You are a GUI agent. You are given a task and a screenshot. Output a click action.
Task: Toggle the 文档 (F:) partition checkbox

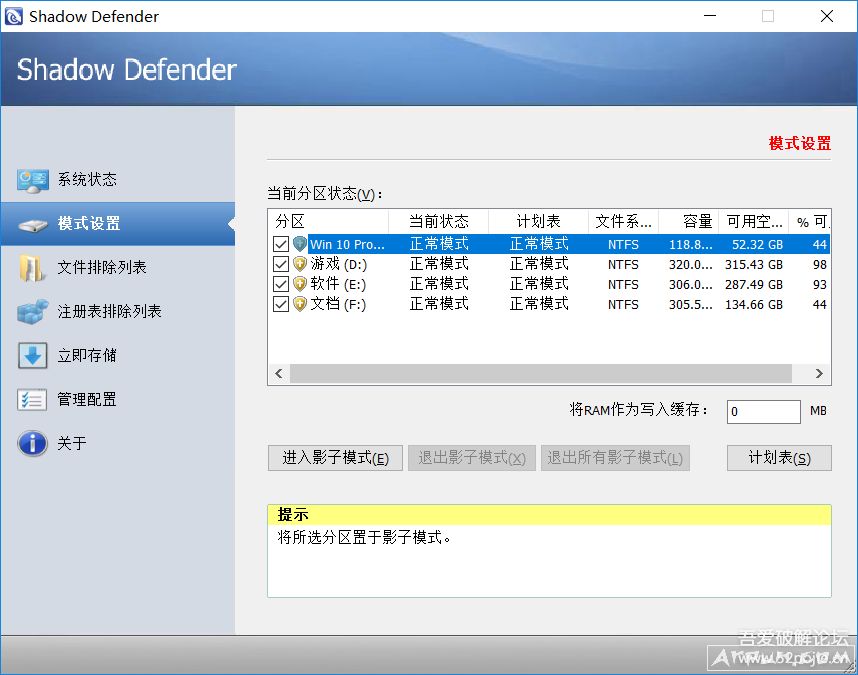pos(281,304)
